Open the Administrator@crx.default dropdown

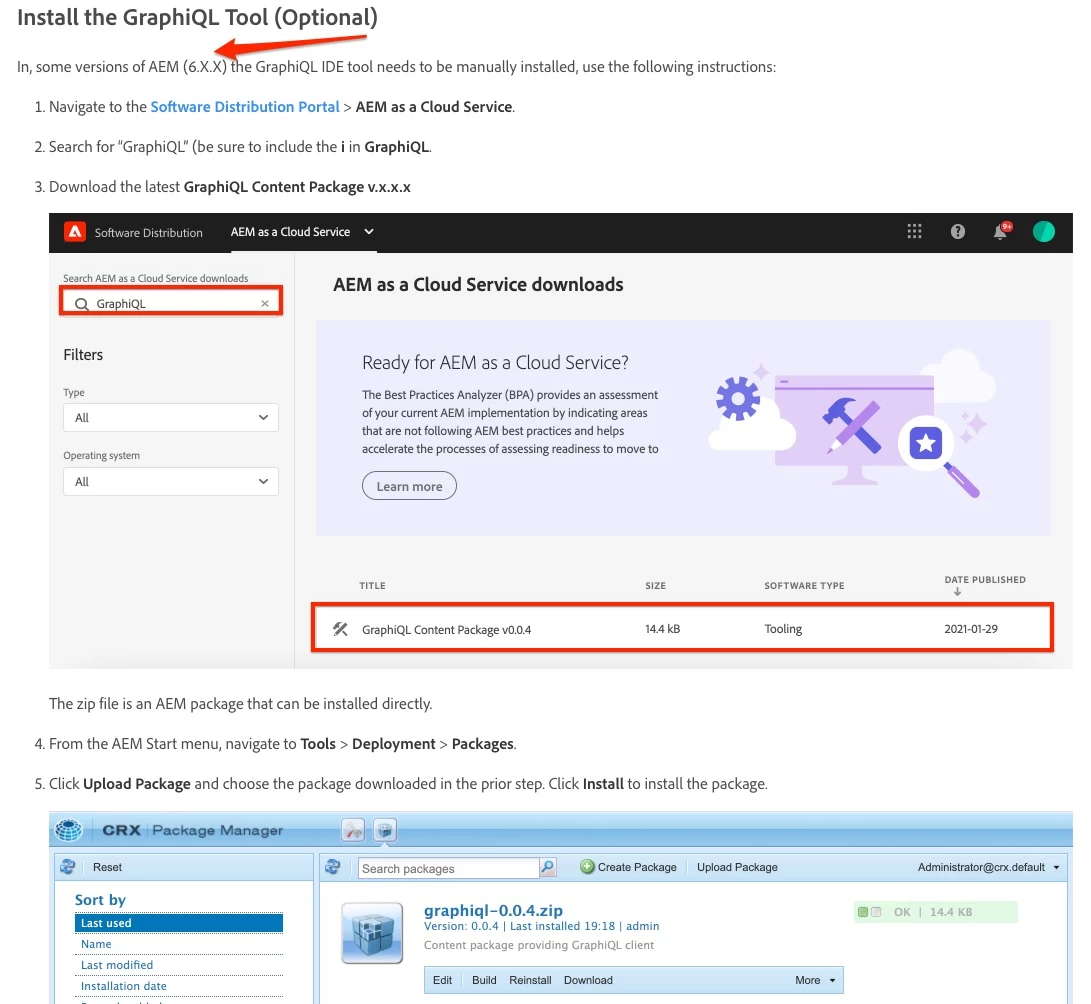click(988, 867)
